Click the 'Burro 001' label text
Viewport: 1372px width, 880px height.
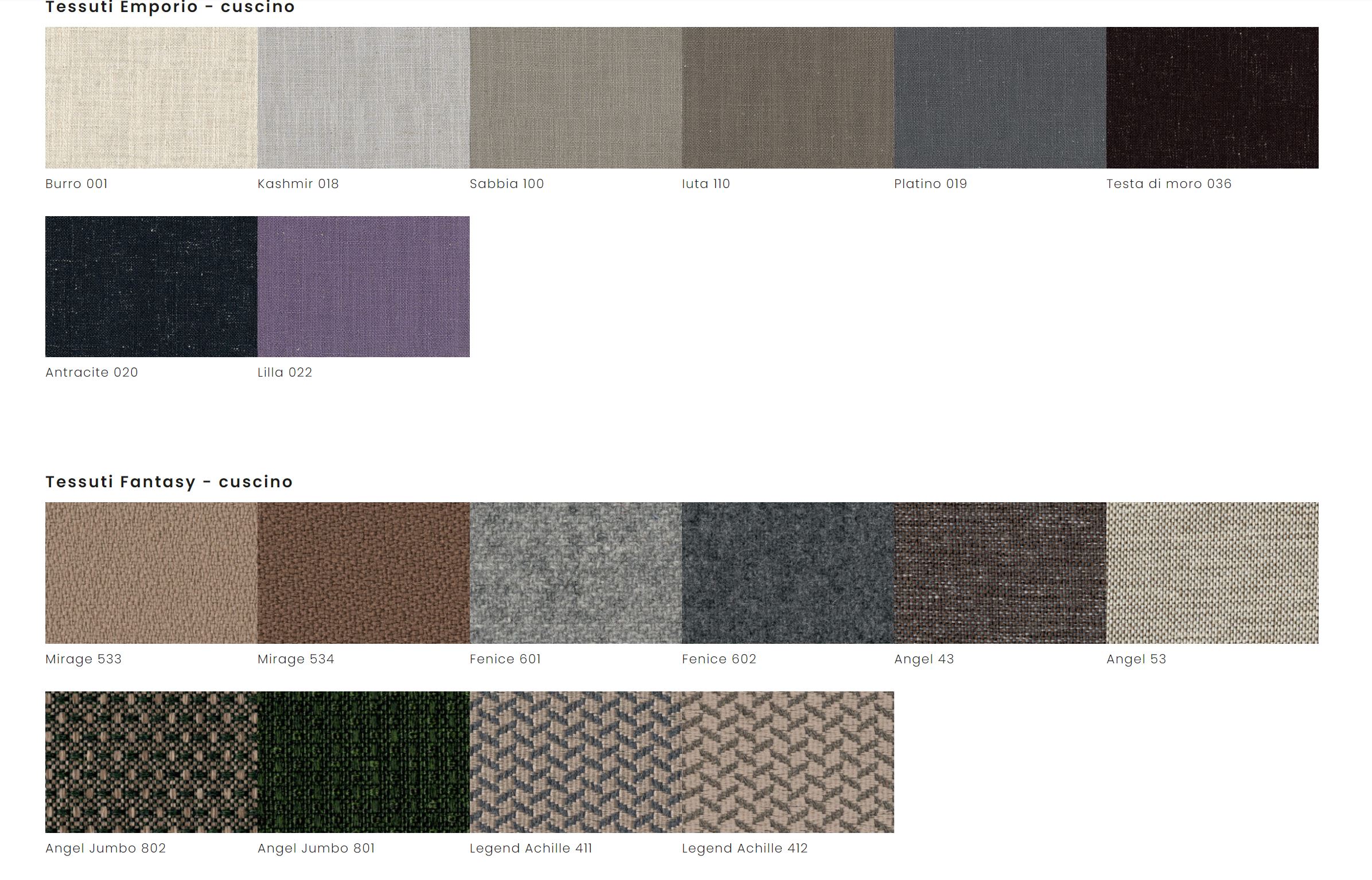pos(77,184)
